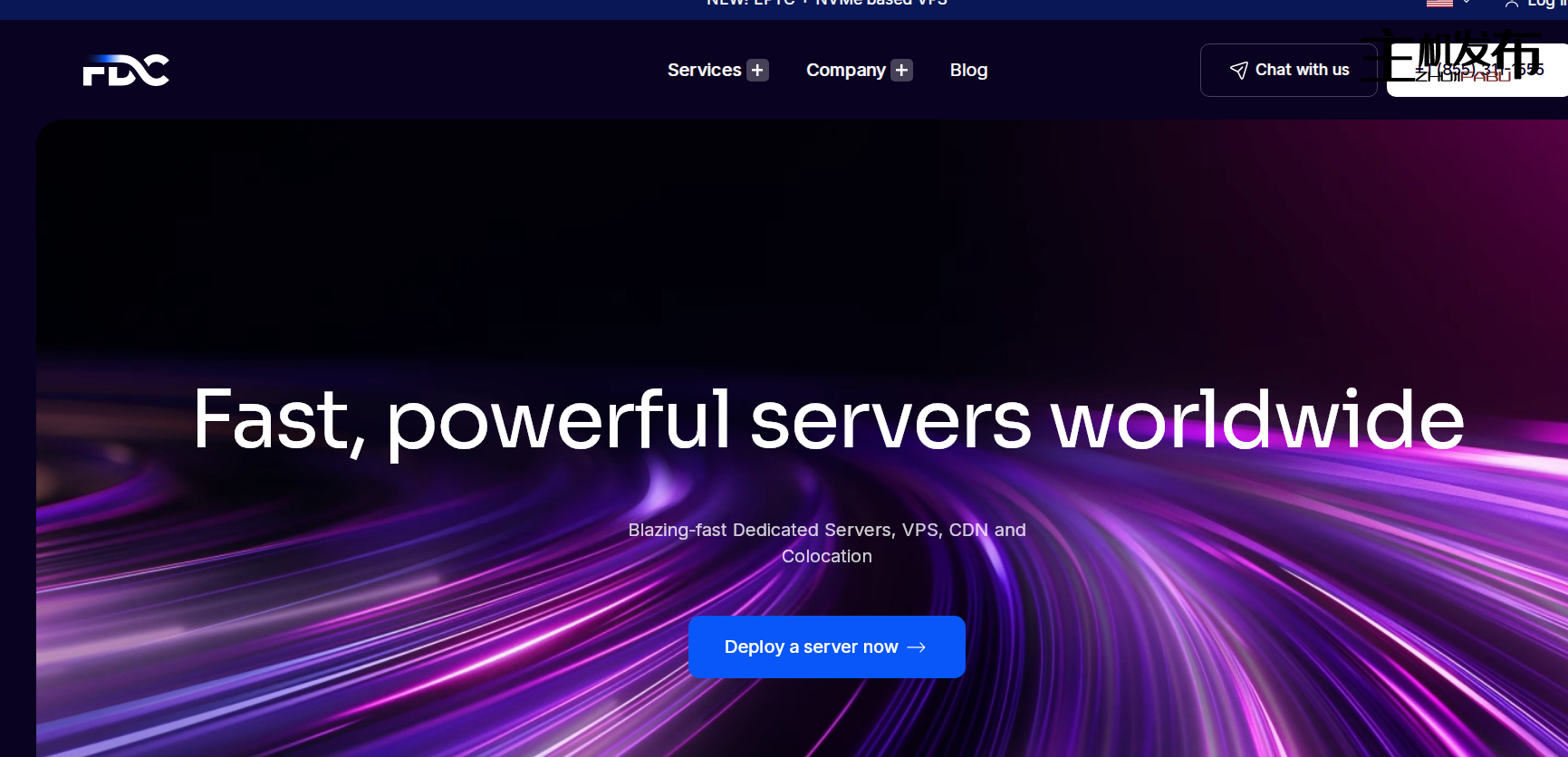1568x757 pixels.
Task: Click the FDC logo
Action: [126, 71]
